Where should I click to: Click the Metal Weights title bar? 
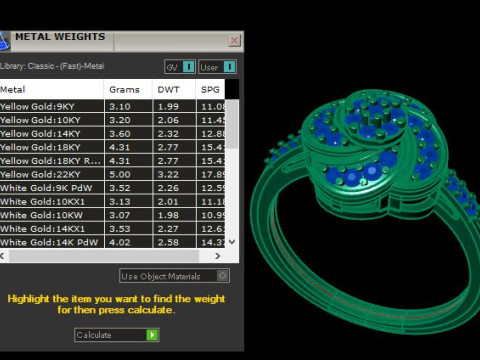pos(122,41)
